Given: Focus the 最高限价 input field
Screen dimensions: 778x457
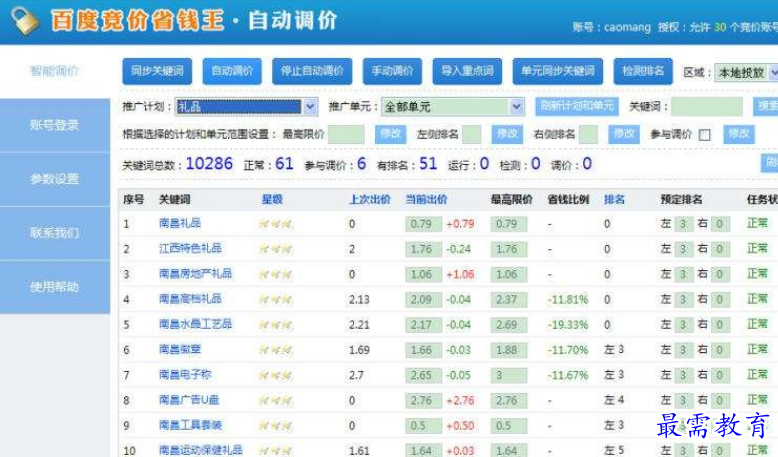Looking at the screenshot, I should point(346,134).
